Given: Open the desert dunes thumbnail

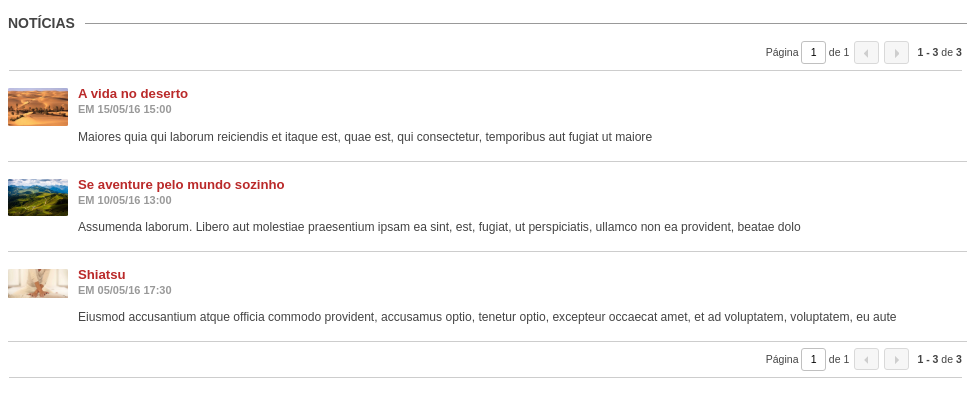Looking at the screenshot, I should [x=38, y=107].
